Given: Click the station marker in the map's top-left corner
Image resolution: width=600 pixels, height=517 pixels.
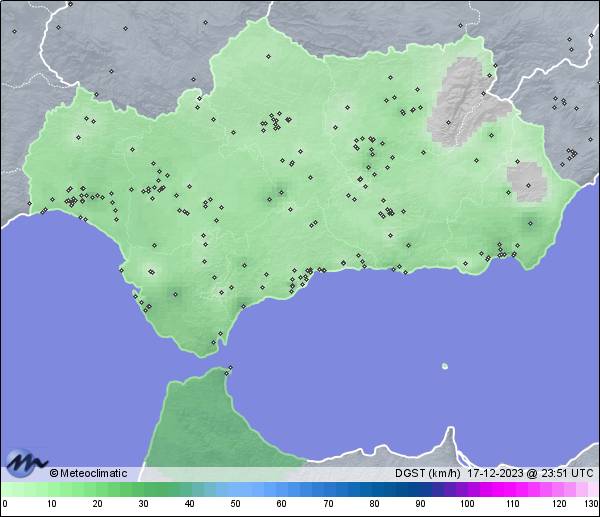Looking at the screenshot, I should point(15,31).
